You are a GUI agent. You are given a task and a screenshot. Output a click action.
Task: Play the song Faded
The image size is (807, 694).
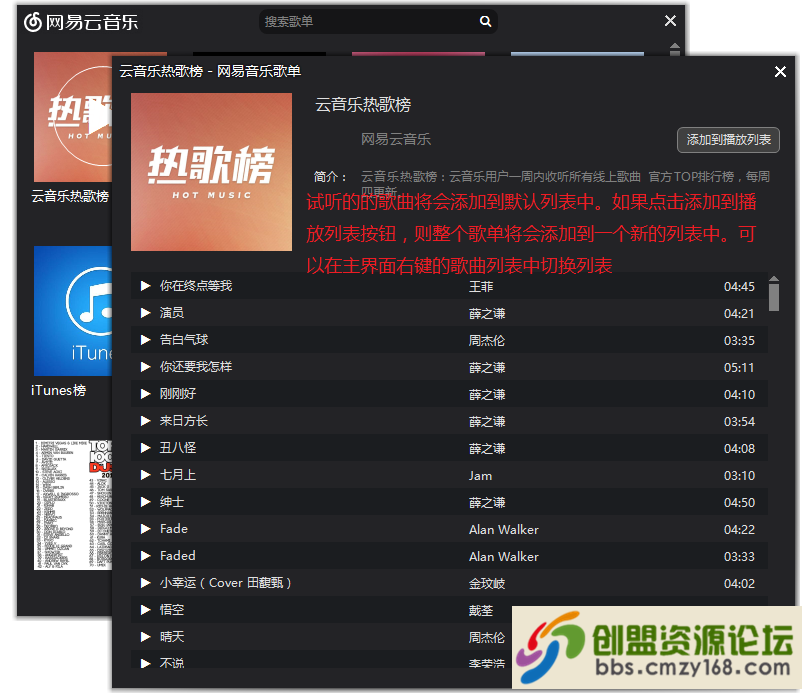click(x=146, y=556)
